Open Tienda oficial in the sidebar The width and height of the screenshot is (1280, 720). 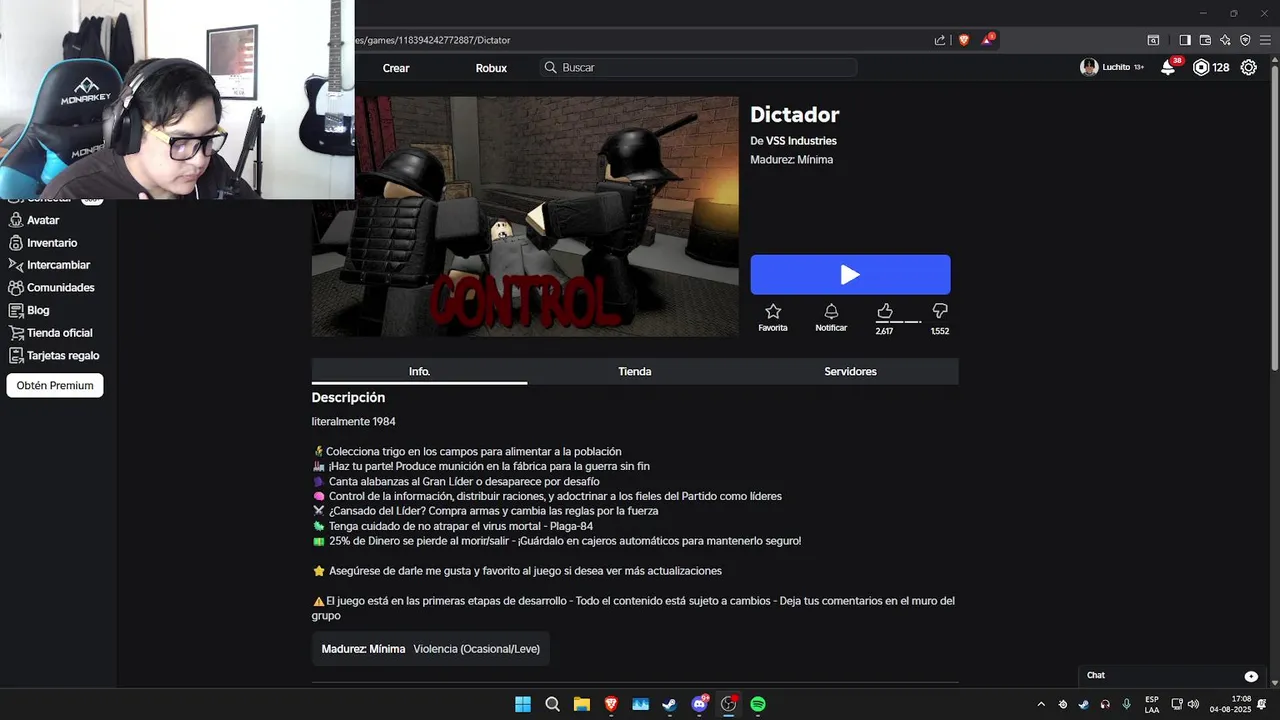point(51,333)
